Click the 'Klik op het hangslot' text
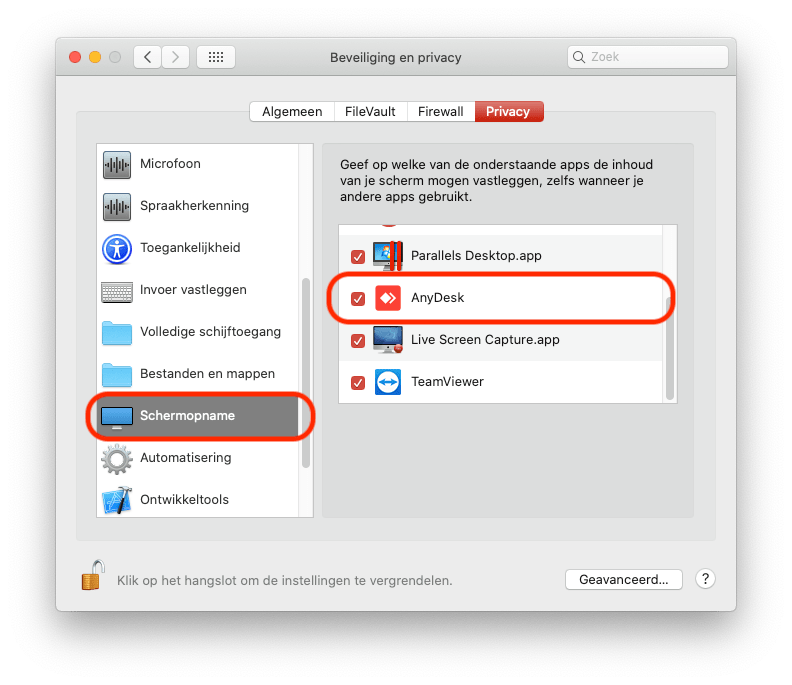This screenshot has width=792, height=685. 285,580
